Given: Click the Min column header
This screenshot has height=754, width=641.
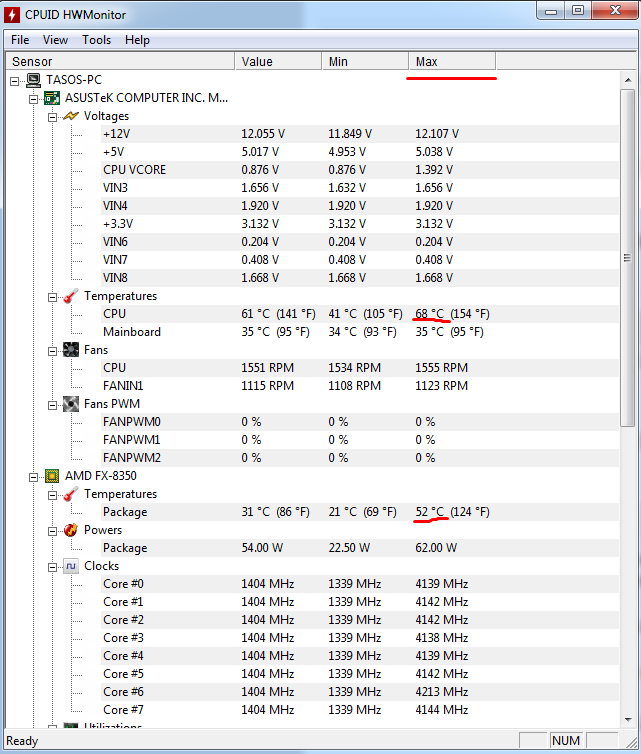Looking at the screenshot, I should point(365,62).
